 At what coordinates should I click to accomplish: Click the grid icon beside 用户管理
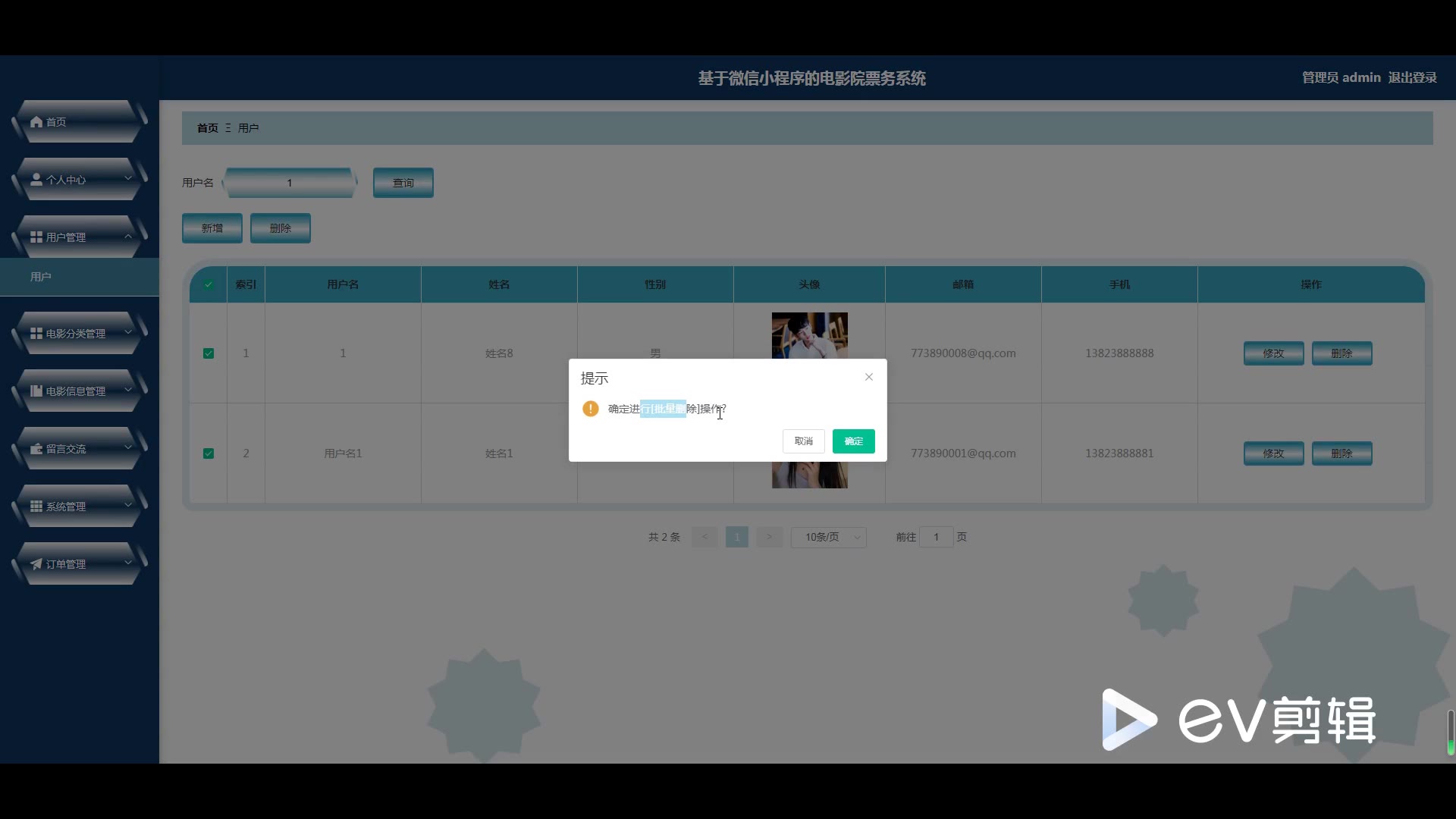point(36,237)
